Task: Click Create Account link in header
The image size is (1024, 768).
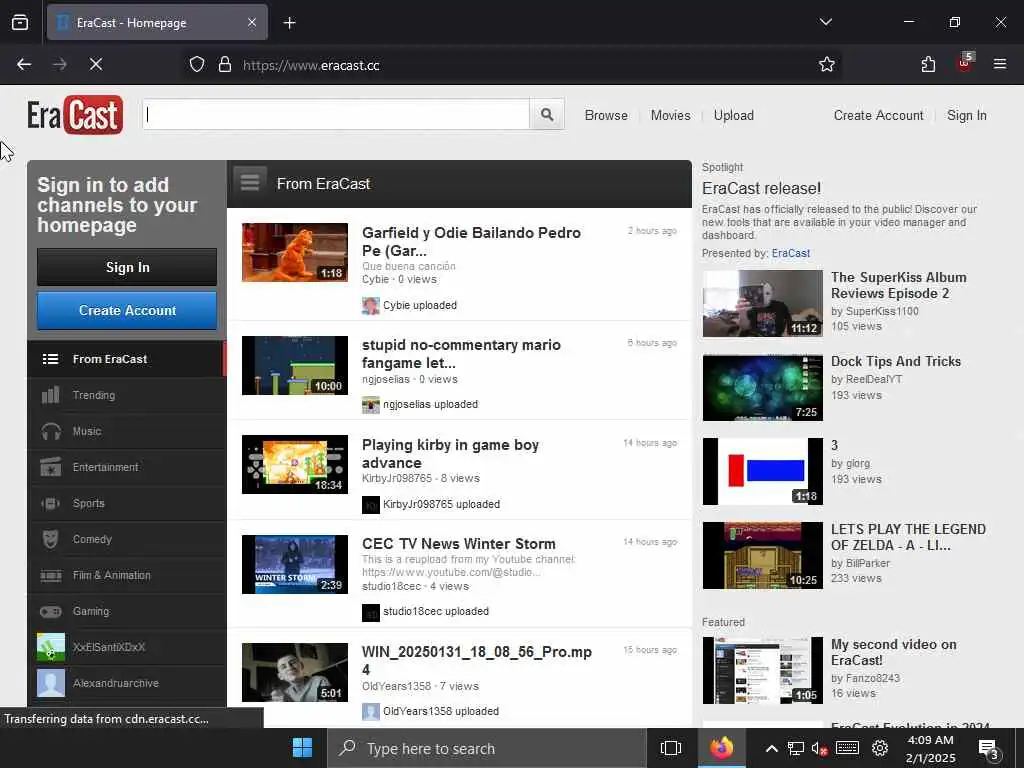Action: (878, 116)
